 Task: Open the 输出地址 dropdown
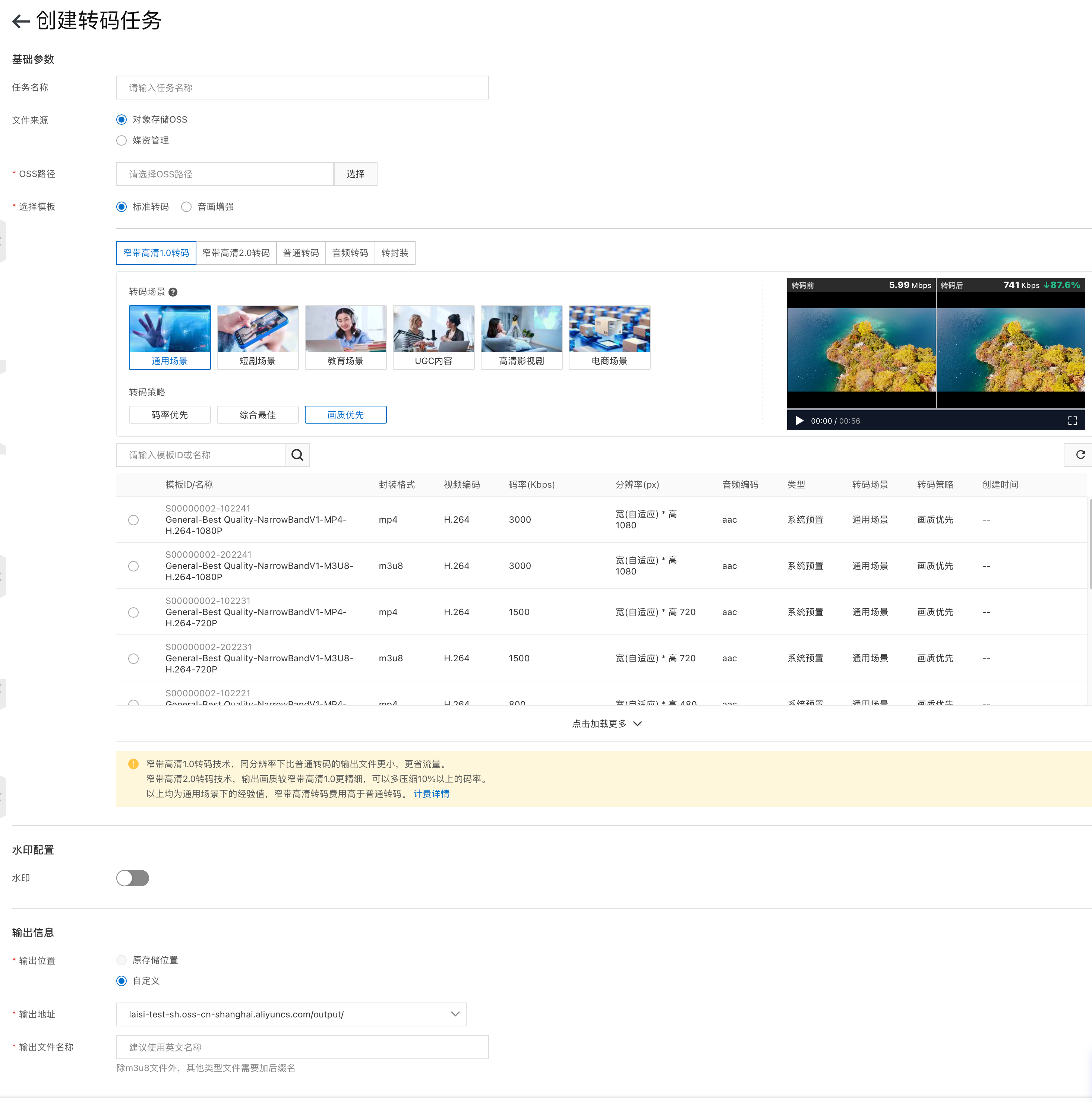click(455, 1014)
